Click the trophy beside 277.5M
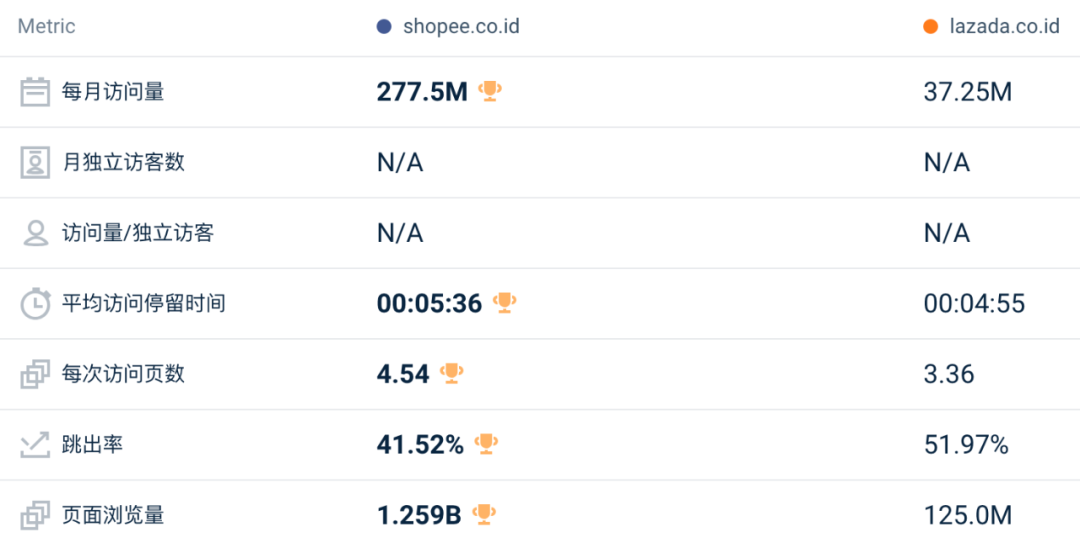 pyautogui.click(x=489, y=92)
